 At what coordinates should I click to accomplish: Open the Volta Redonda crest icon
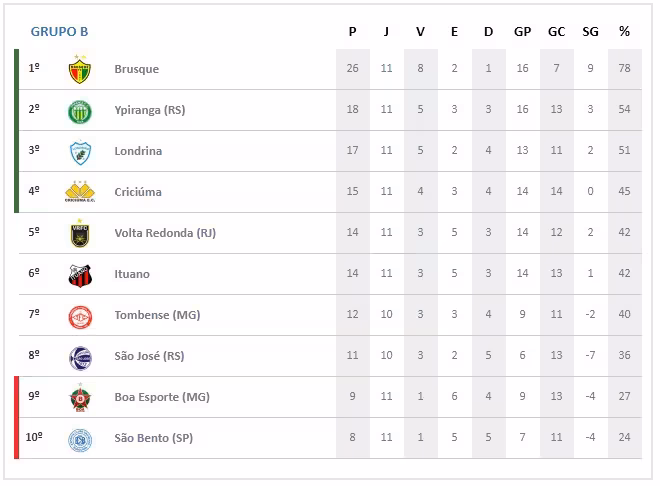[x=79, y=233]
